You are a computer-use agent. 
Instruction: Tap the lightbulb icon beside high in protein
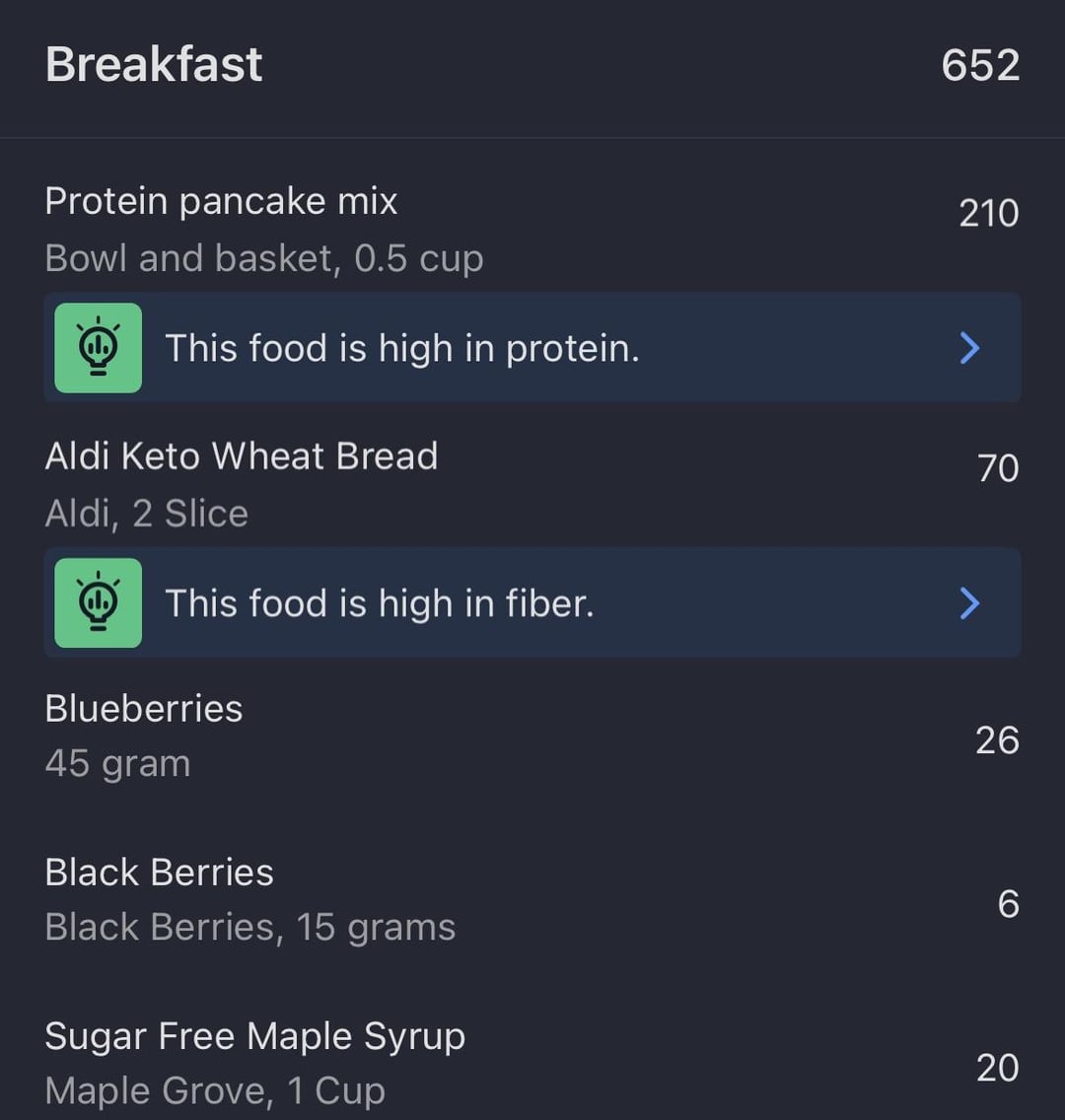coord(98,348)
